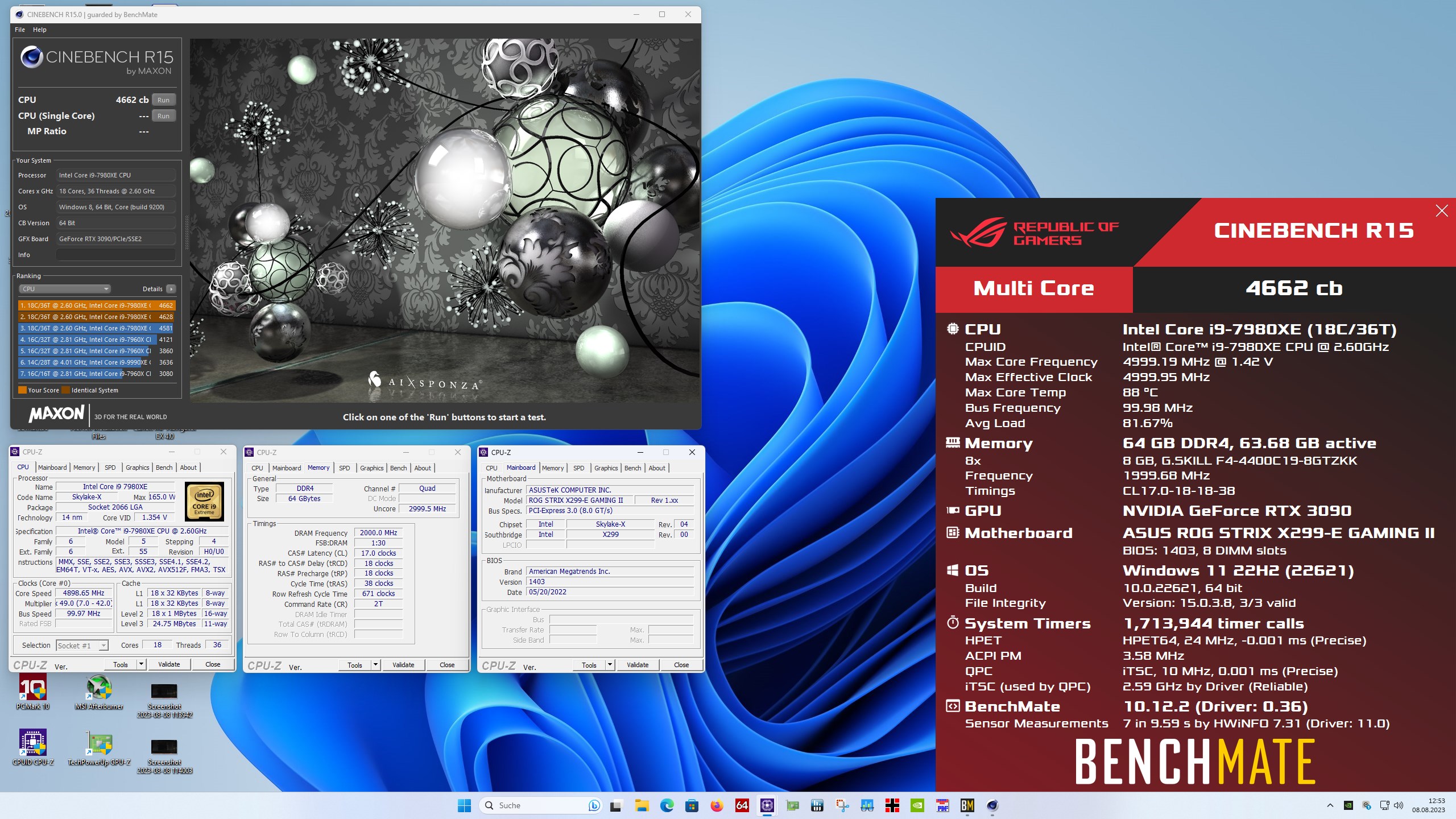1456x819 pixels.
Task: Launch Firefox from the taskbar
Action: coord(717,805)
